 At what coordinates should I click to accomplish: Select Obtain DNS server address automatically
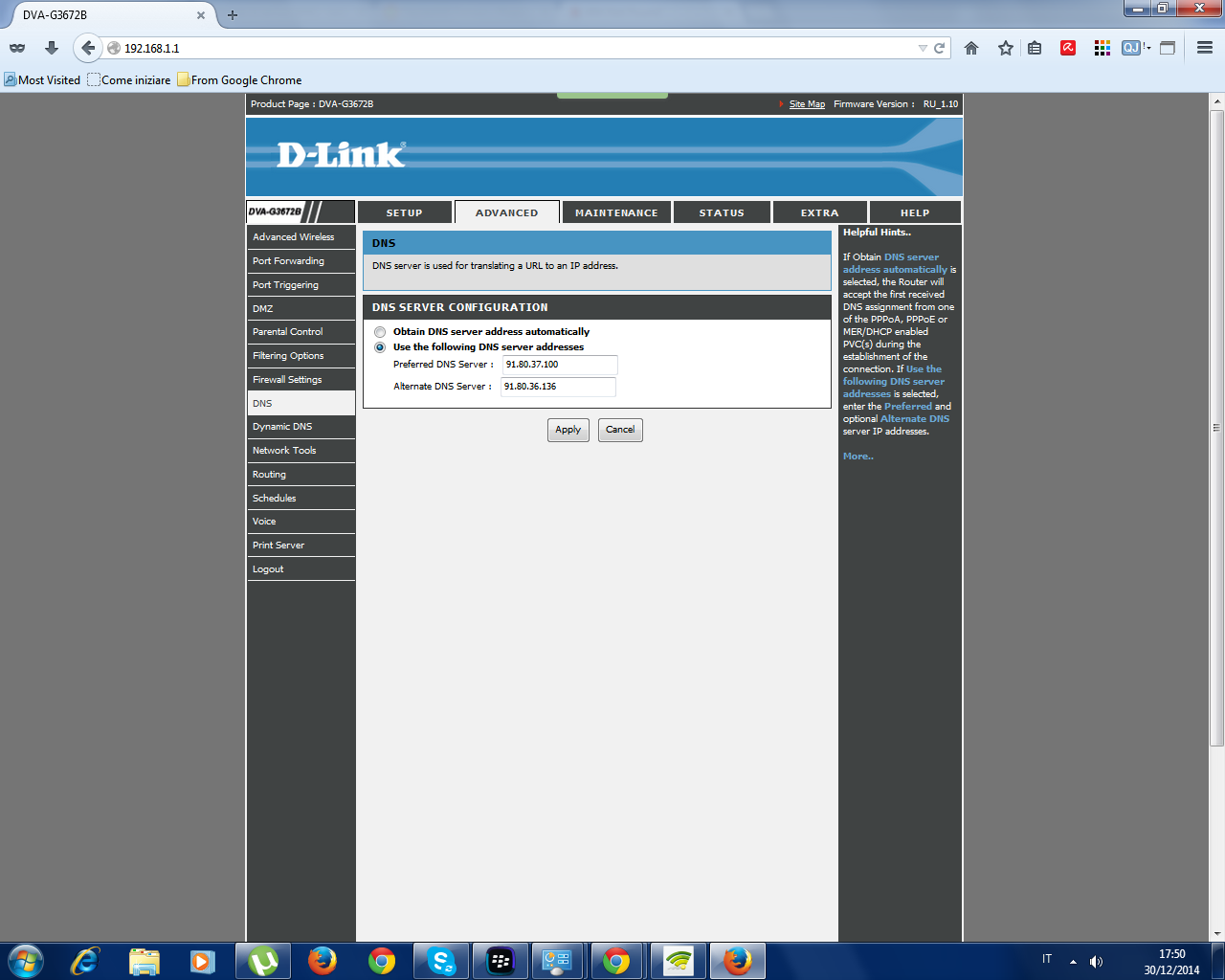pos(380,332)
